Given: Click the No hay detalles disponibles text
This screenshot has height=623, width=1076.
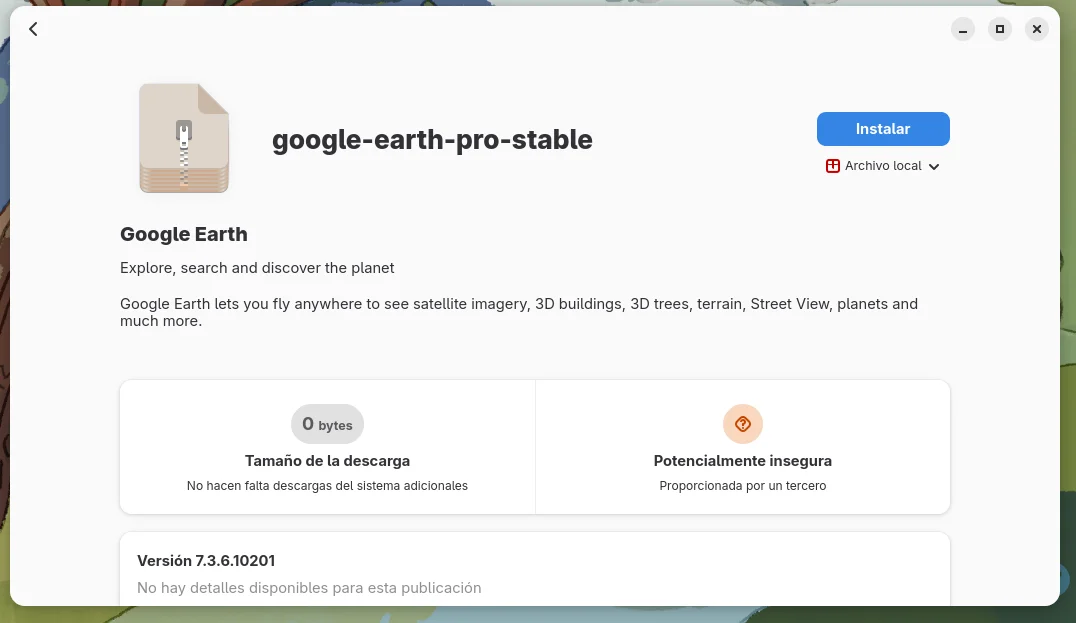Looking at the screenshot, I should click(309, 588).
